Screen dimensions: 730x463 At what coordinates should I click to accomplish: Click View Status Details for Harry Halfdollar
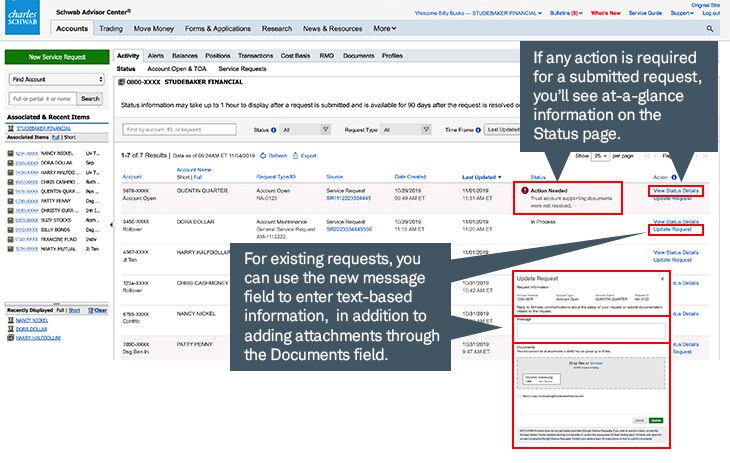pyautogui.click(x=676, y=252)
